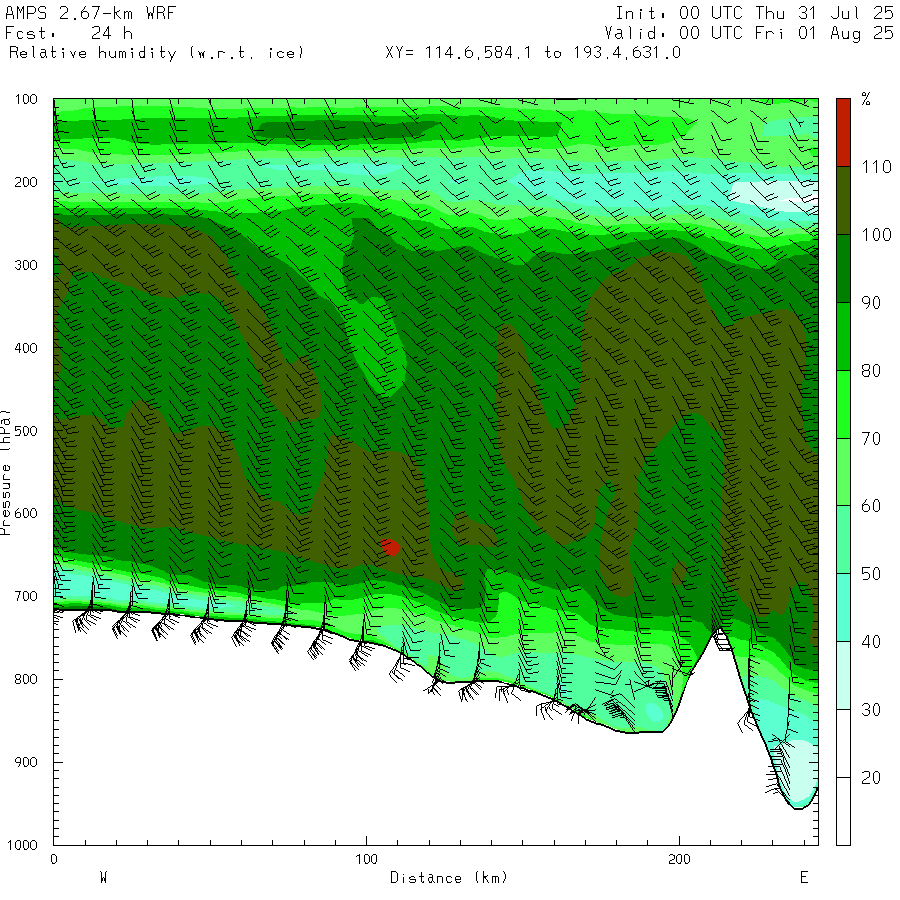Click the '50' colorbar tick label
900x900 pixels.
pos(871,574)
